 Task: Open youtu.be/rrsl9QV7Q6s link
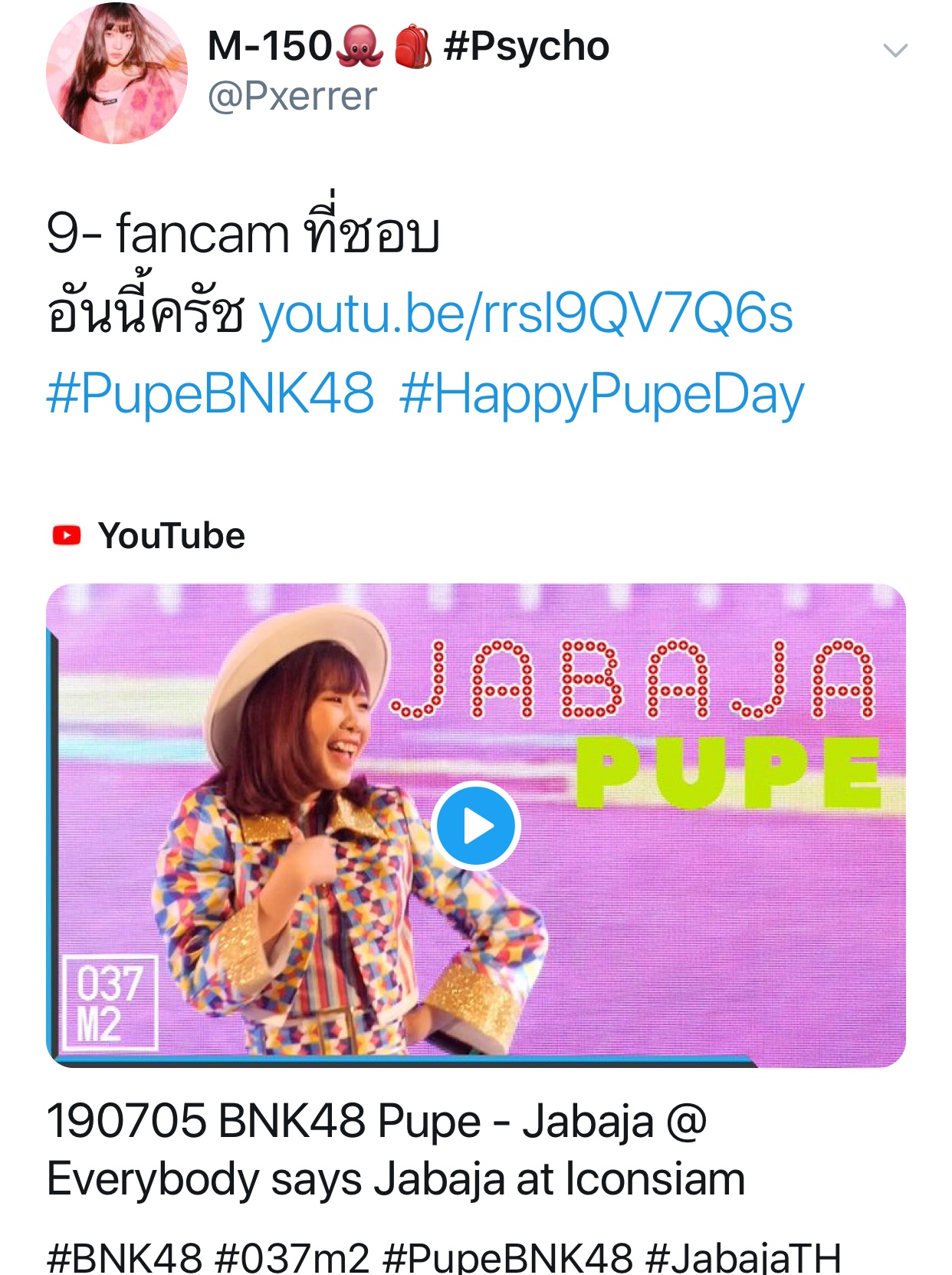coord(526,314)
